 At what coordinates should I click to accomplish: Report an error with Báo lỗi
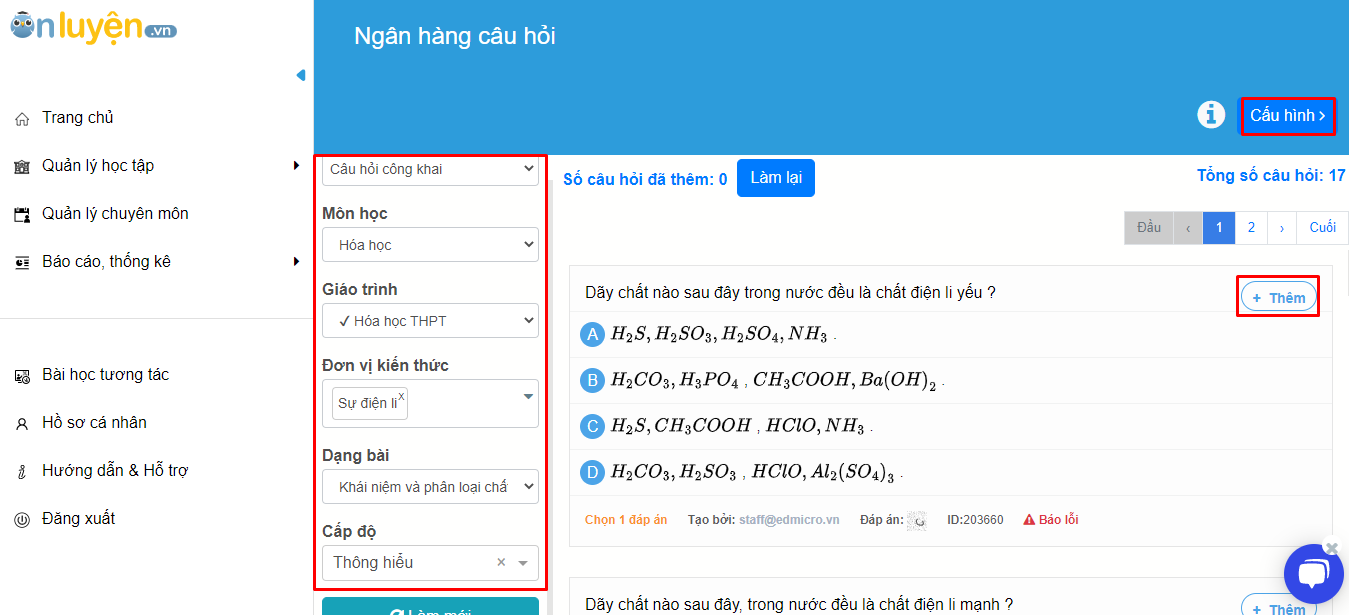(1051, 520)
